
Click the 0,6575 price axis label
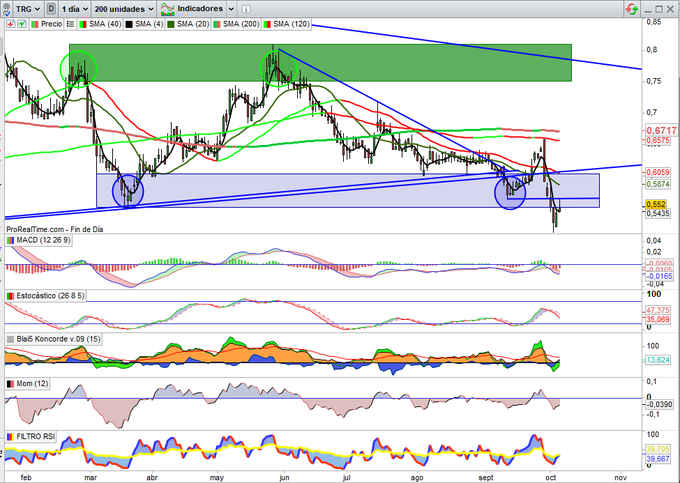[x=658, y=140]
